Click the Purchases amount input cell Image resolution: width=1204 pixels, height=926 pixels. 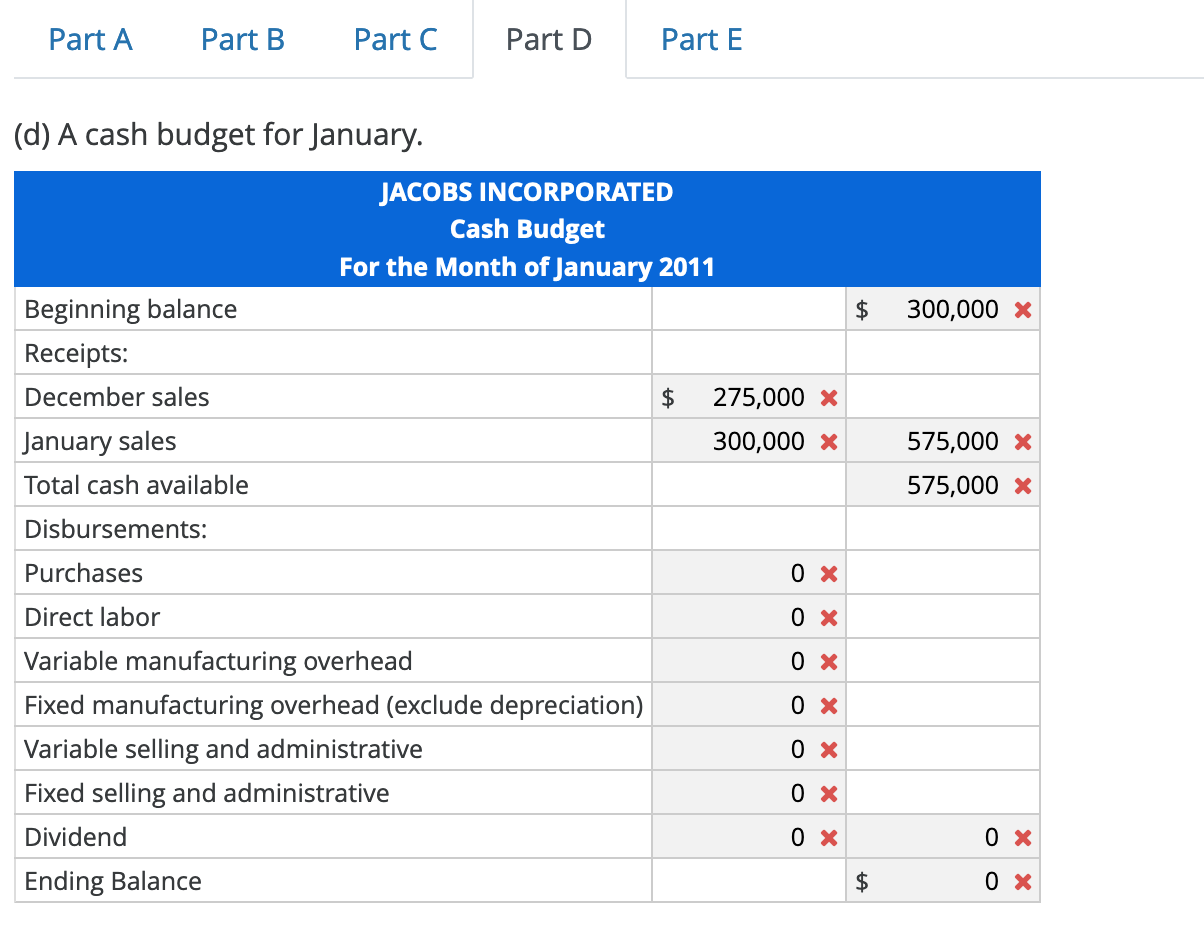(x=750, y=572)
